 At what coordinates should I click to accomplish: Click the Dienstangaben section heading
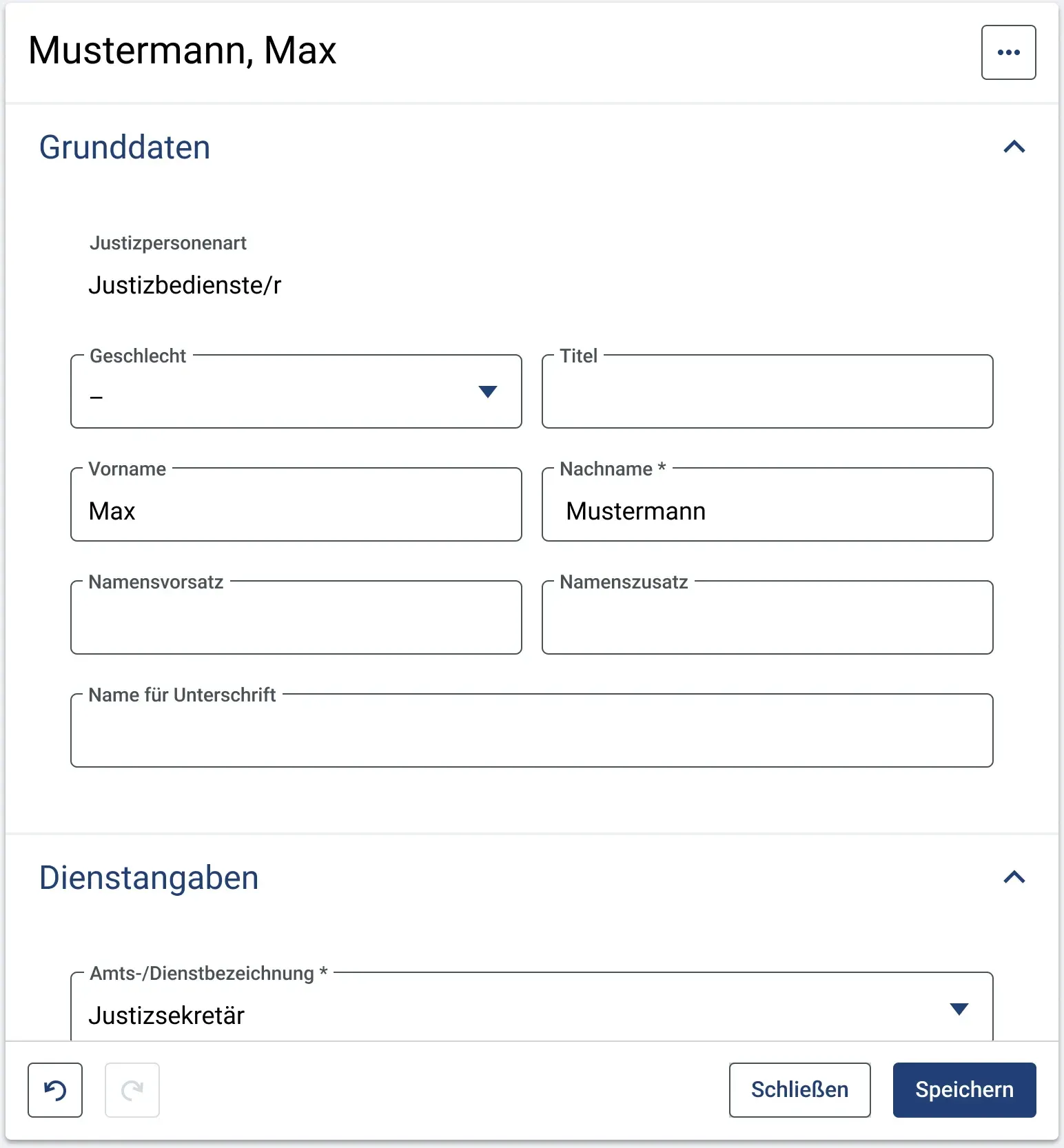(x=149, y=878)
